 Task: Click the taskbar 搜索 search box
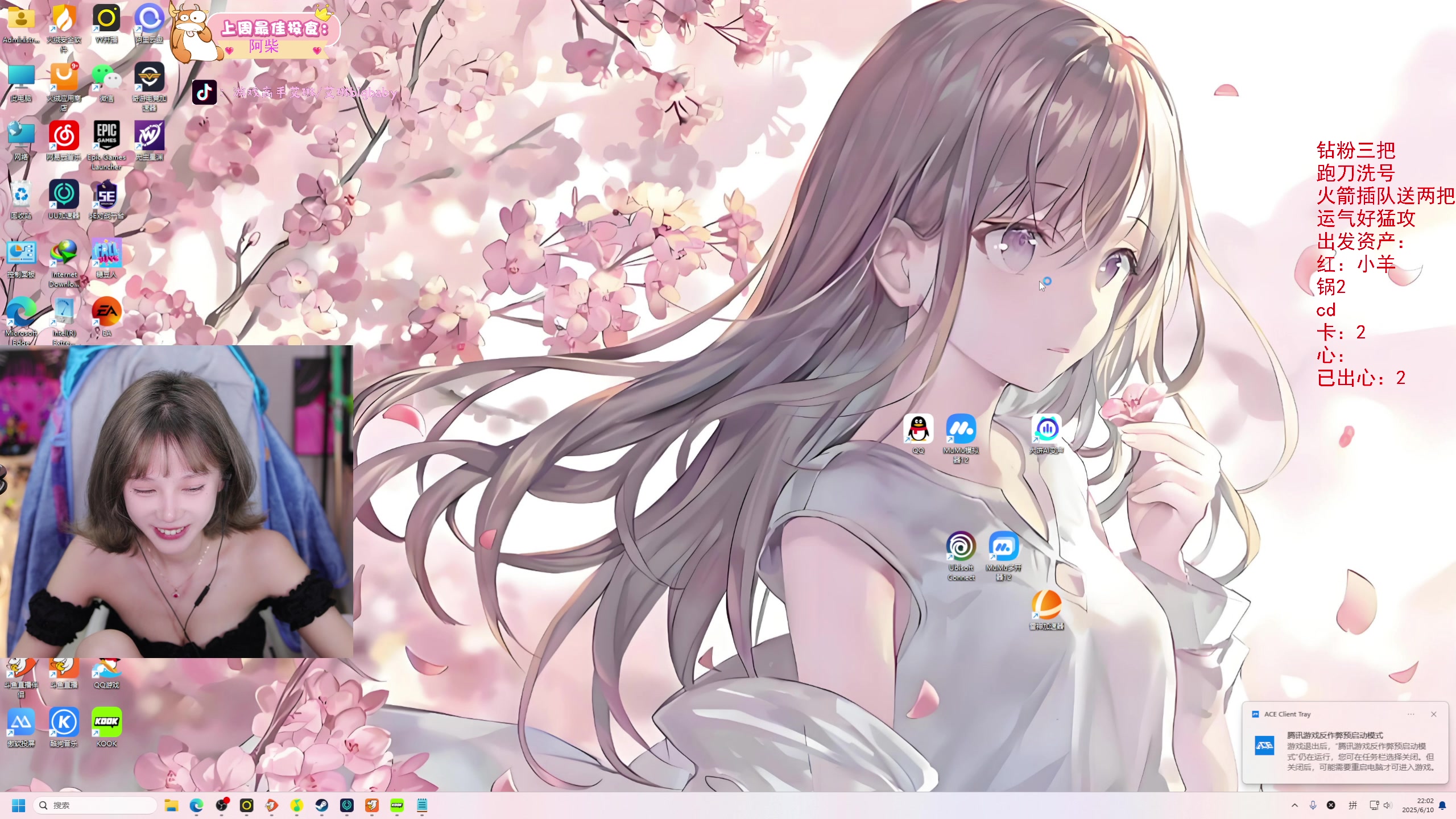pos(95,805)
